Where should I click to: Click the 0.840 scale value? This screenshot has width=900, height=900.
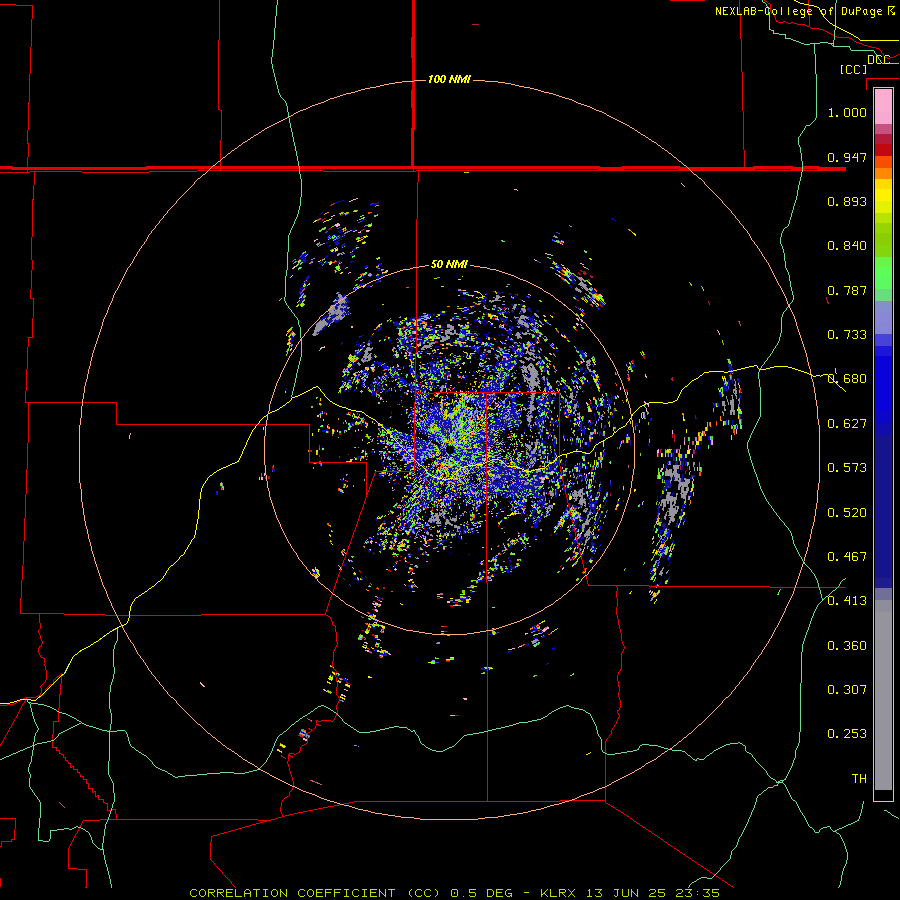(x=847, y=246)
